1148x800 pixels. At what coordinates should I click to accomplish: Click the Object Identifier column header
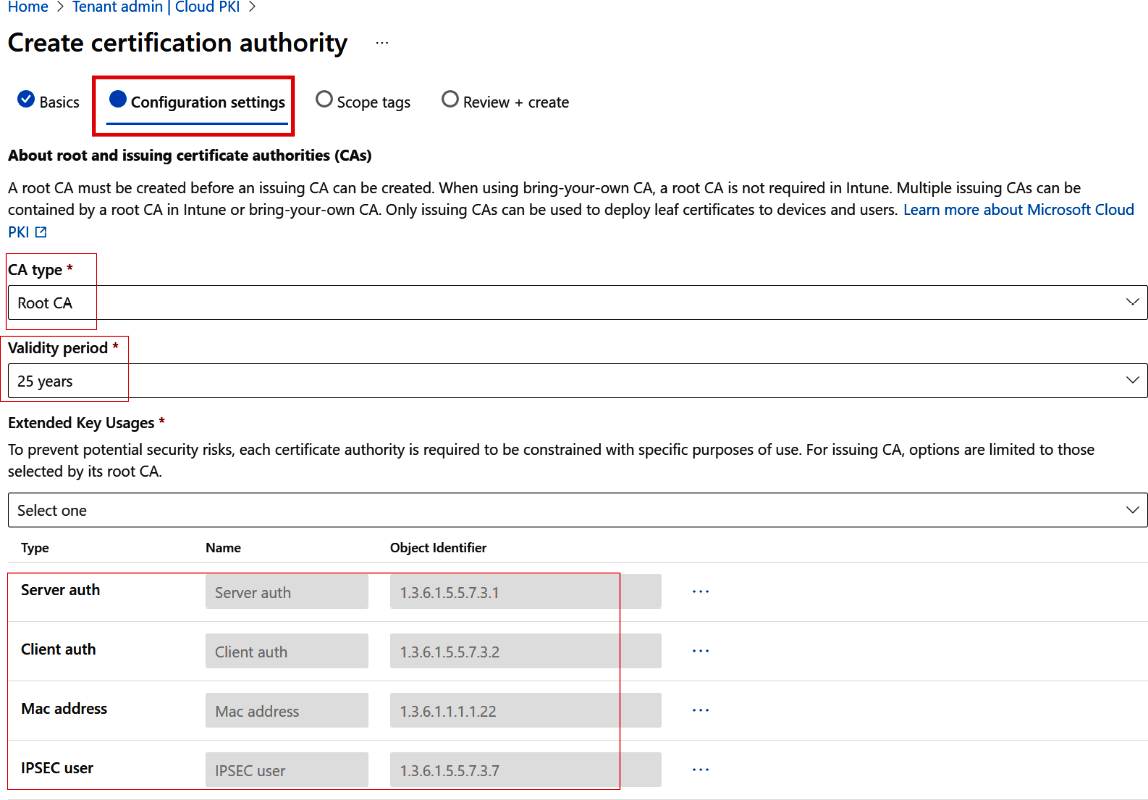(438, 547)
